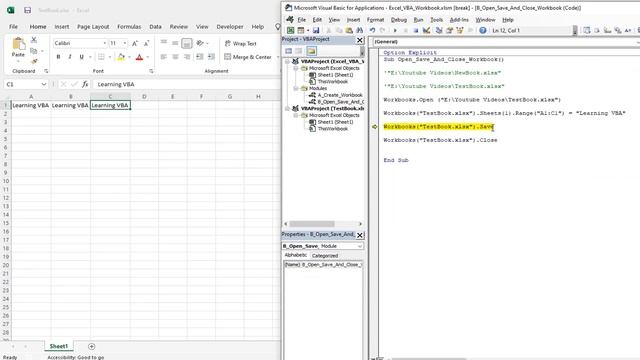Screen dimensions: 640x360
Task: Collapse the VBAProject (TestBook.xlsx) tree node
Action: pyautogui.click(x=287, y=109)
